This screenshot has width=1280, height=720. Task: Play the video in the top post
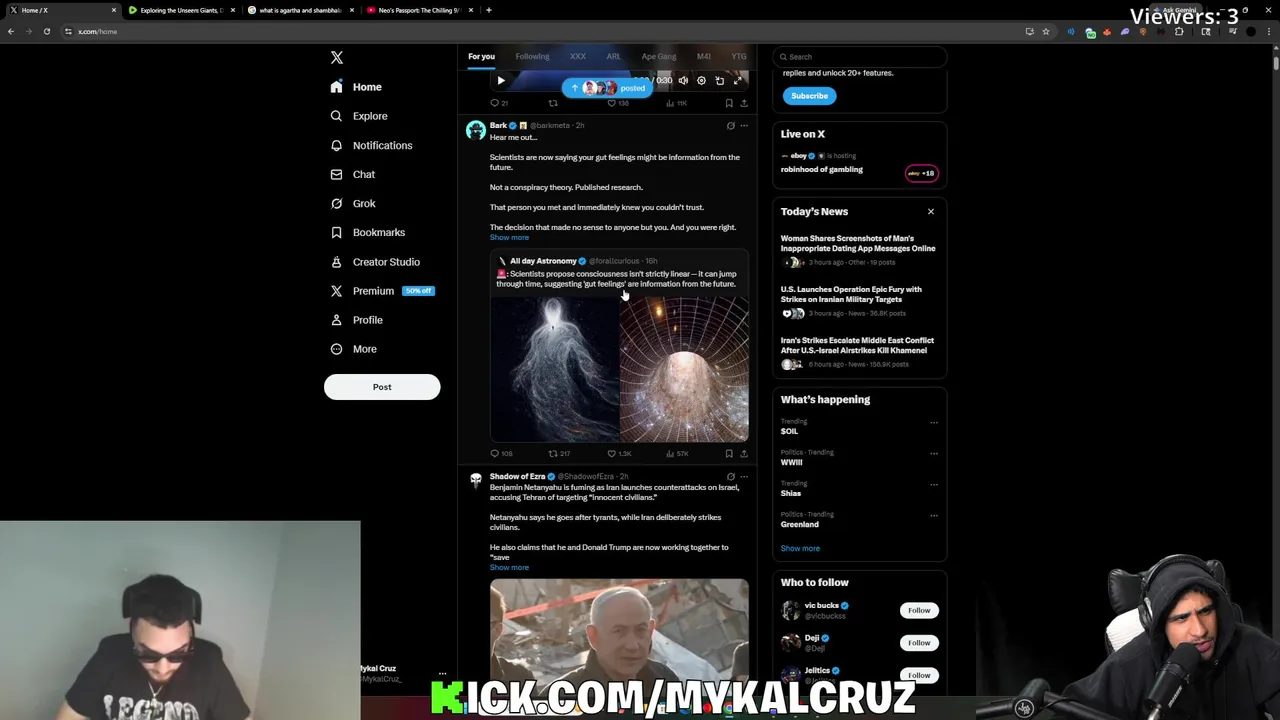pyautogui.click(x=501, y=81)
